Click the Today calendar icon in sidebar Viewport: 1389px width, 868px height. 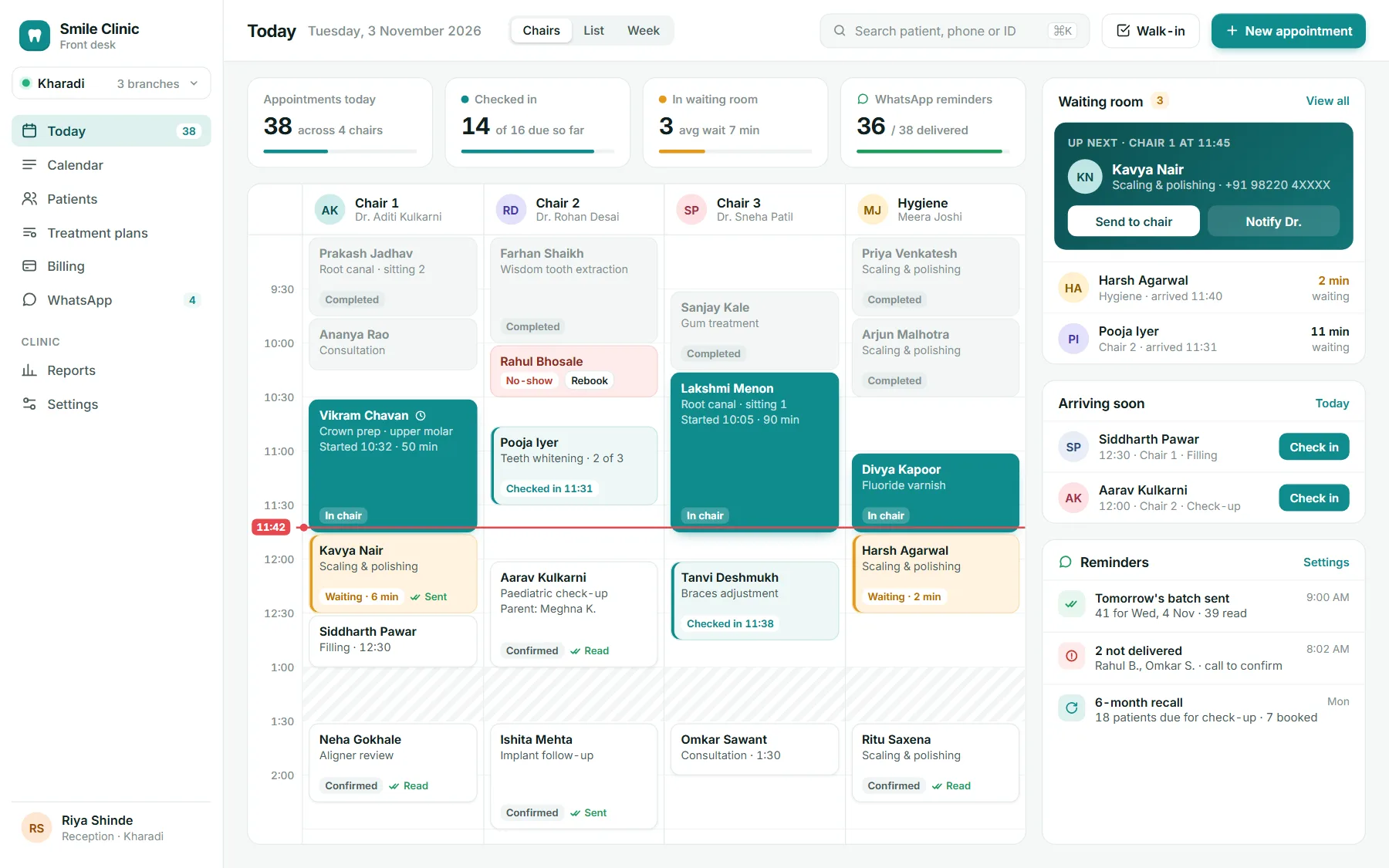click(29, 130)
